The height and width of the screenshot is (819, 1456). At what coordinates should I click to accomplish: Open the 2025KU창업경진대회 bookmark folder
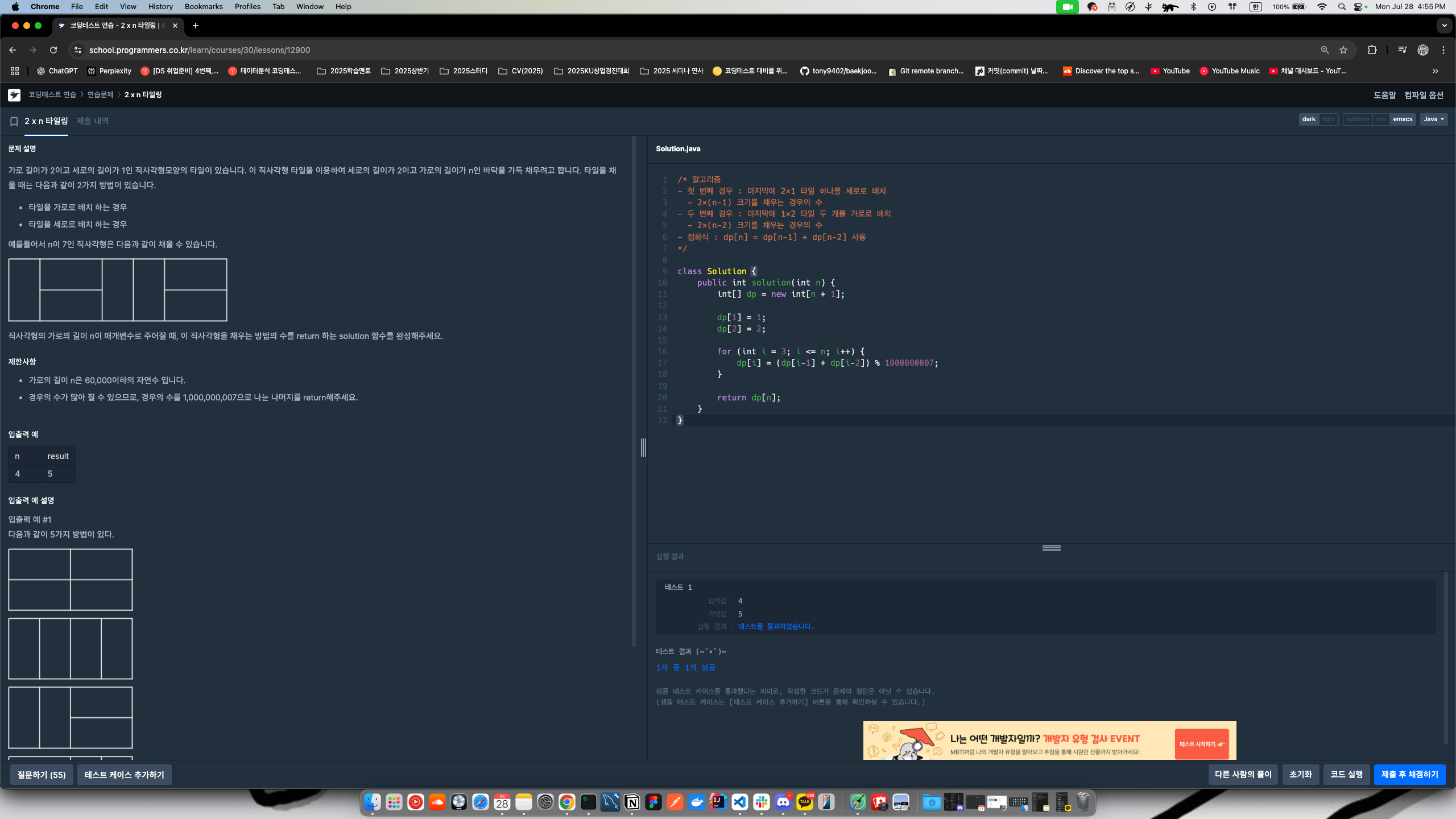(x=591, y=71)
